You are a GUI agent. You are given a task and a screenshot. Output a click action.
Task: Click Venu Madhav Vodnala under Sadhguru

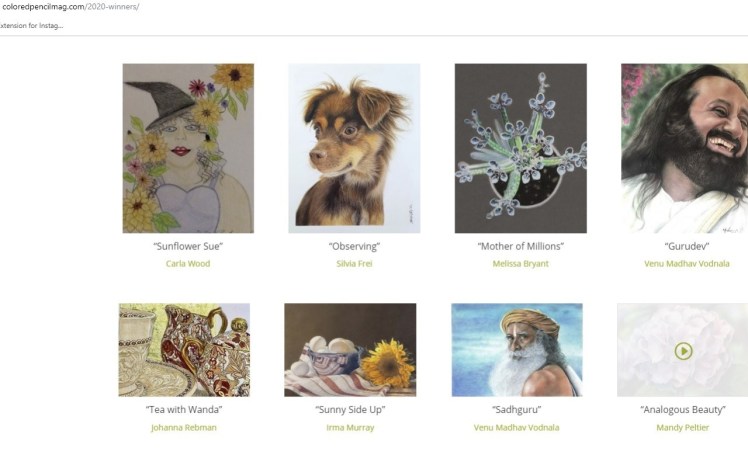point(516,427)
